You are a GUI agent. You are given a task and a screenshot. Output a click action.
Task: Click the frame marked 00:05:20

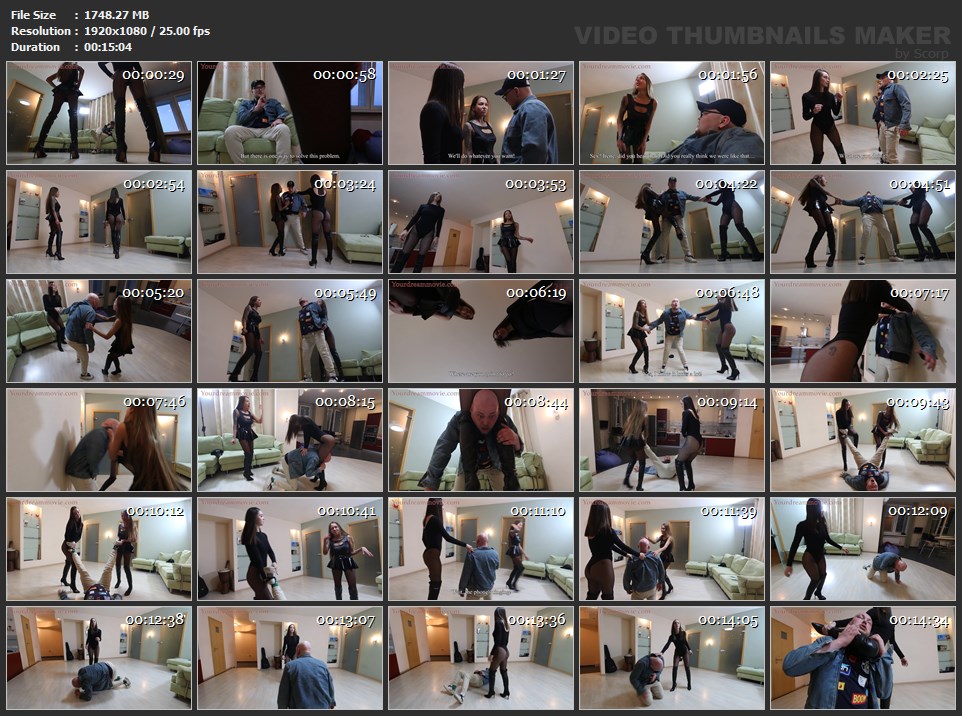click(99, 331)
